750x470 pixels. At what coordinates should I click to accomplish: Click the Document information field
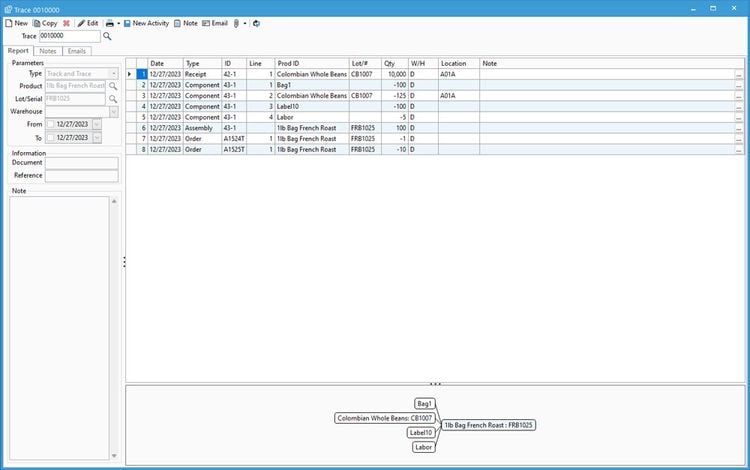pyautogui.click(x=81, y=163)
